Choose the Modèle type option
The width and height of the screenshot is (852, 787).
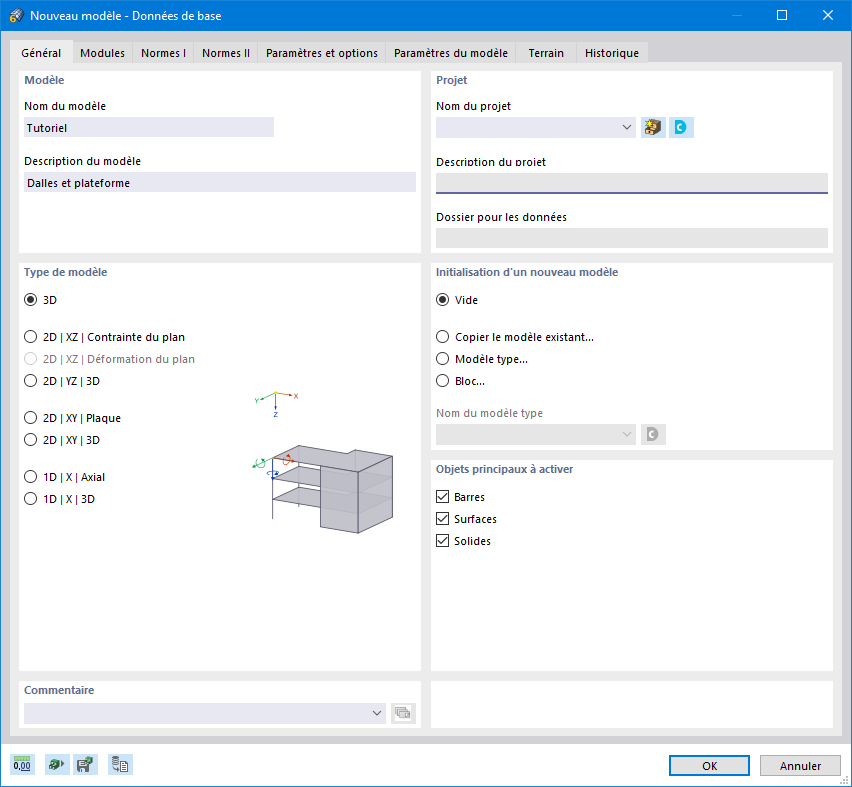[x=443, y=359]
